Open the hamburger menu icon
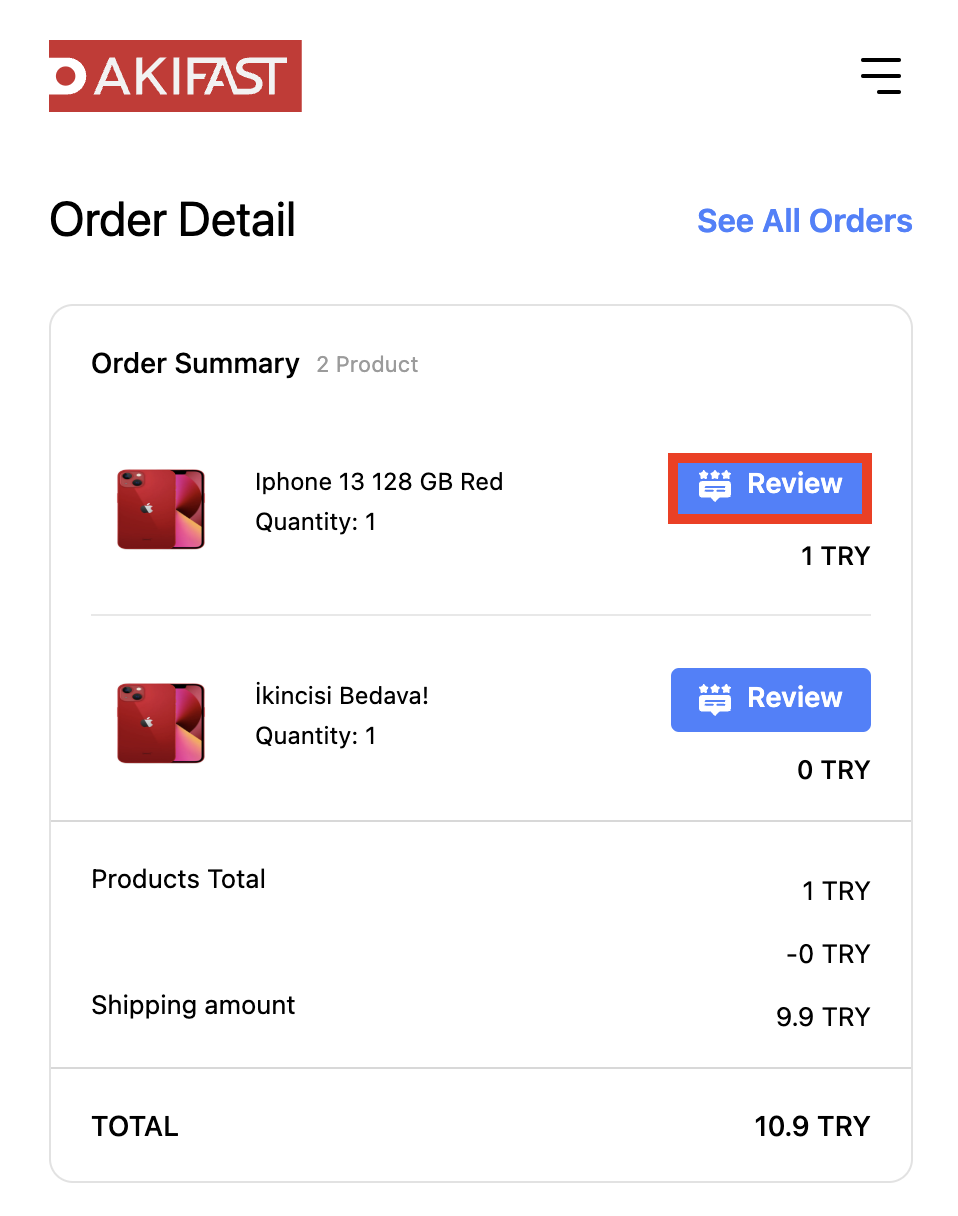This screenshot has width=958, height=1216. click(x=881, y=76)
